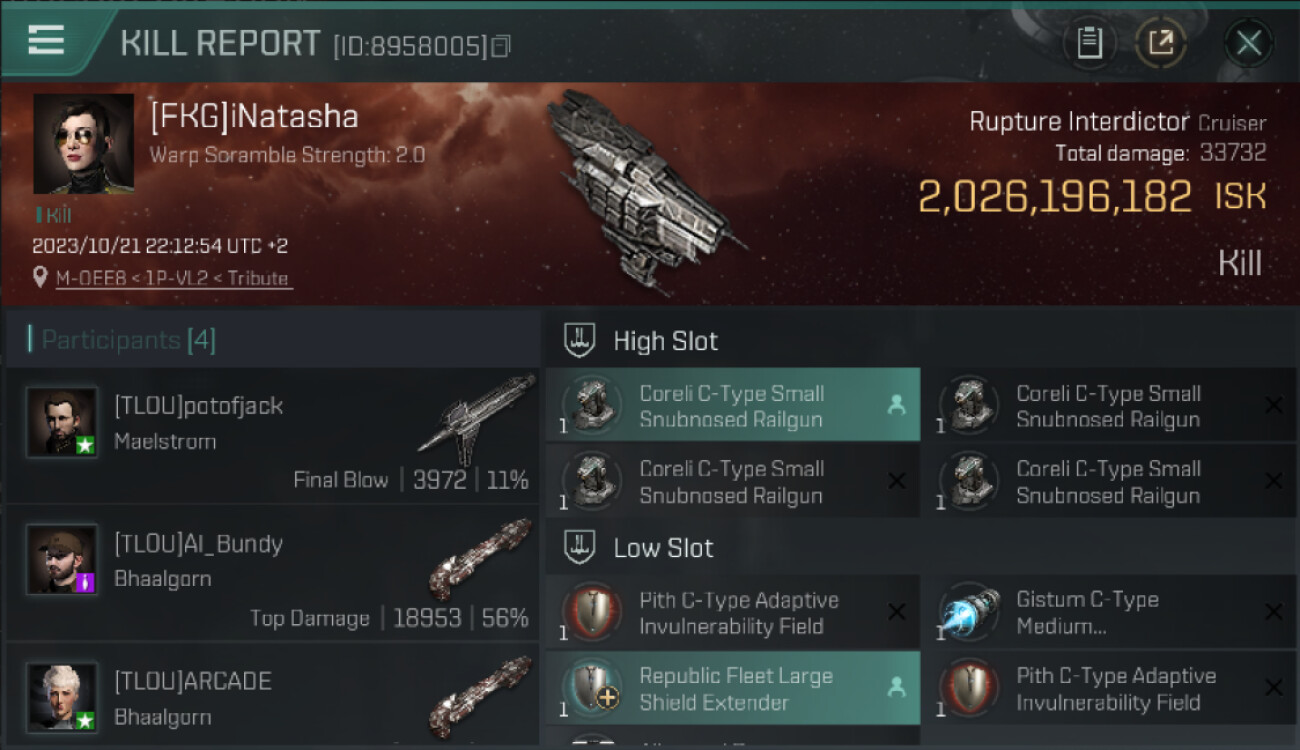Click the High Slot section header
Viewport: 1300px width, 750px height.
coord(665,341)
